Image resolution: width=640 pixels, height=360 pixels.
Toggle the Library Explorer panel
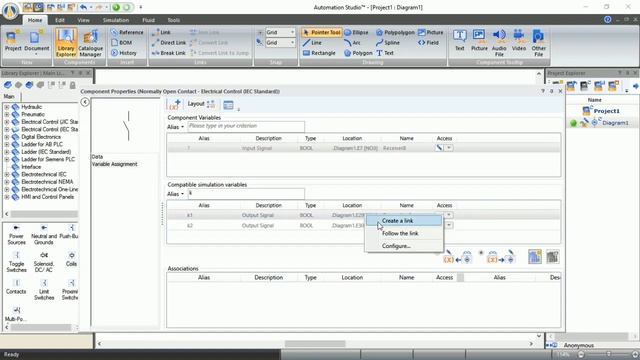click(66, 42)
